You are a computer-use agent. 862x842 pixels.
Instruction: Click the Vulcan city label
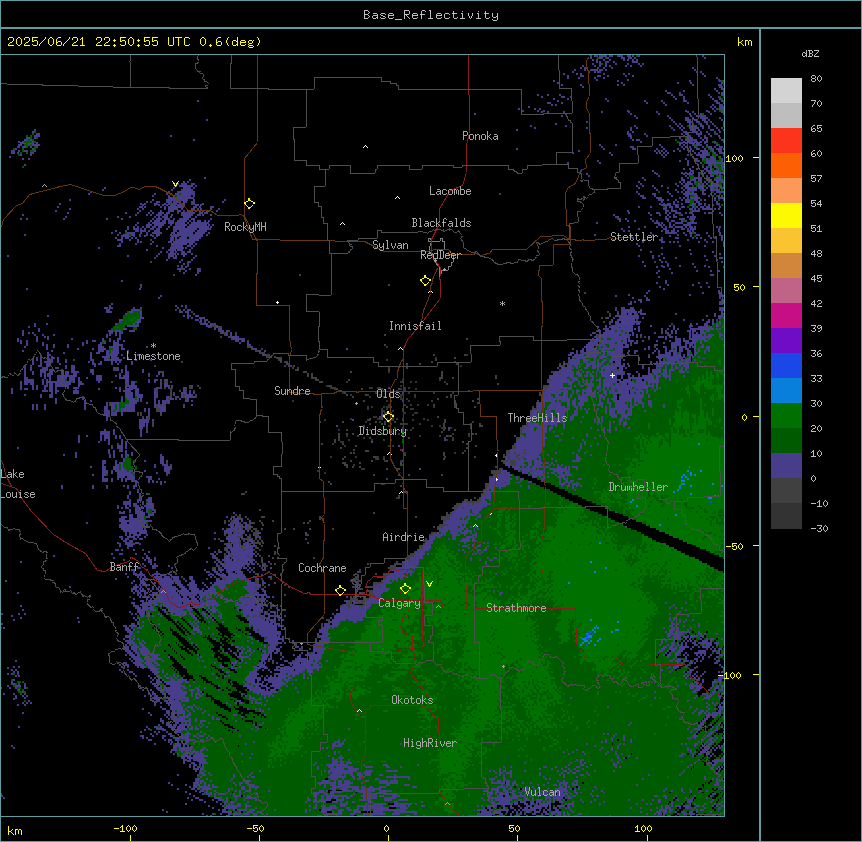click(542, 792)
